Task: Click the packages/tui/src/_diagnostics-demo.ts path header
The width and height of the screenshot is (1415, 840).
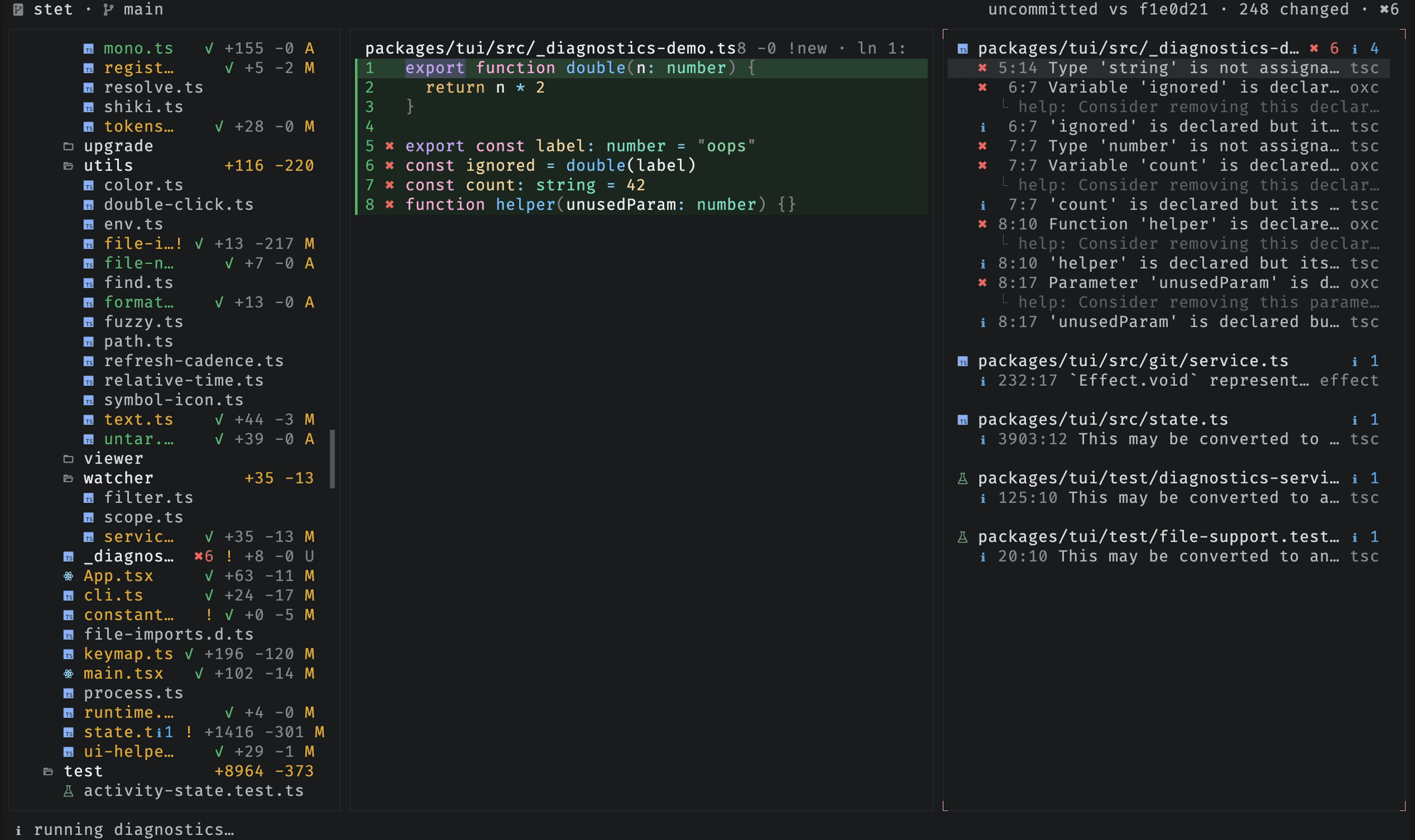Action: click(550, 49)
